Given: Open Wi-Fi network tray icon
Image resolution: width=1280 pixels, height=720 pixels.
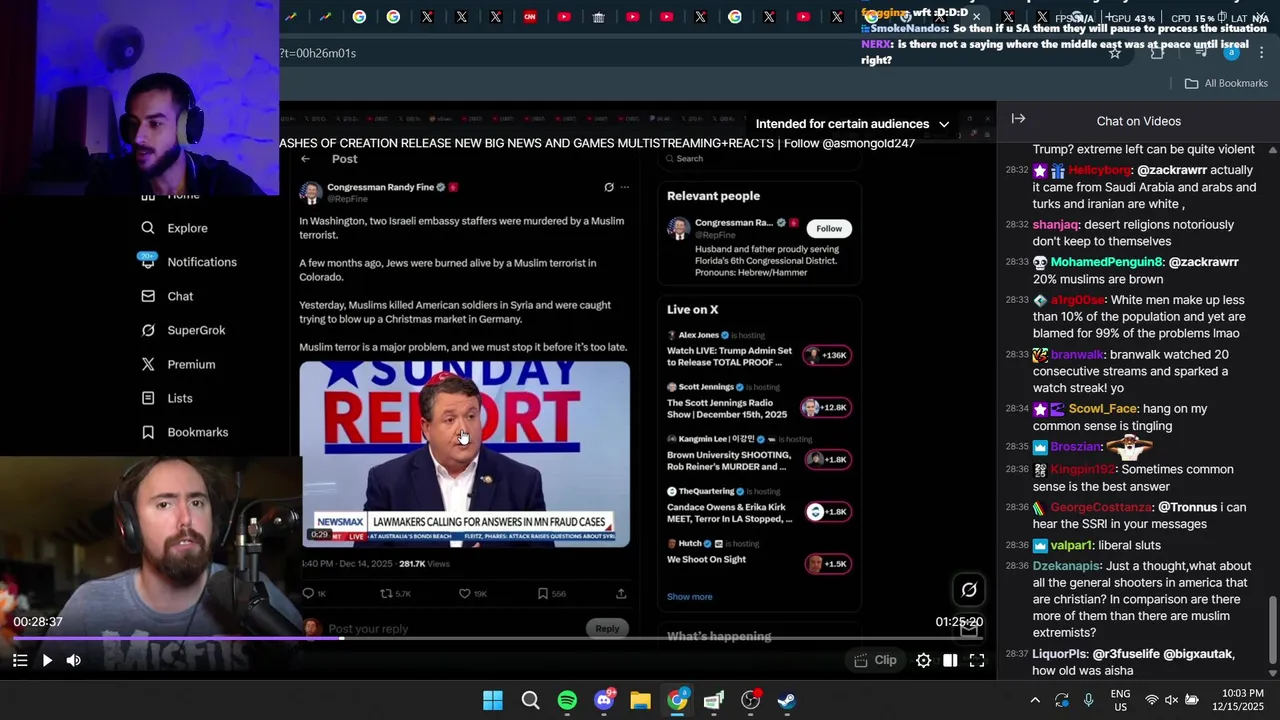Looking at the screenshot, I should point(1152,700).
